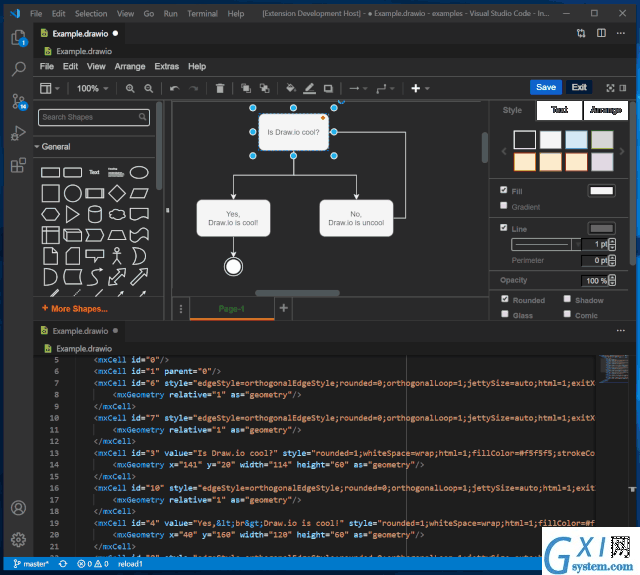Toggle the shadow toolbar icon
The height and width of the screenshot is (575, 640).
click(x=328, y=89)
